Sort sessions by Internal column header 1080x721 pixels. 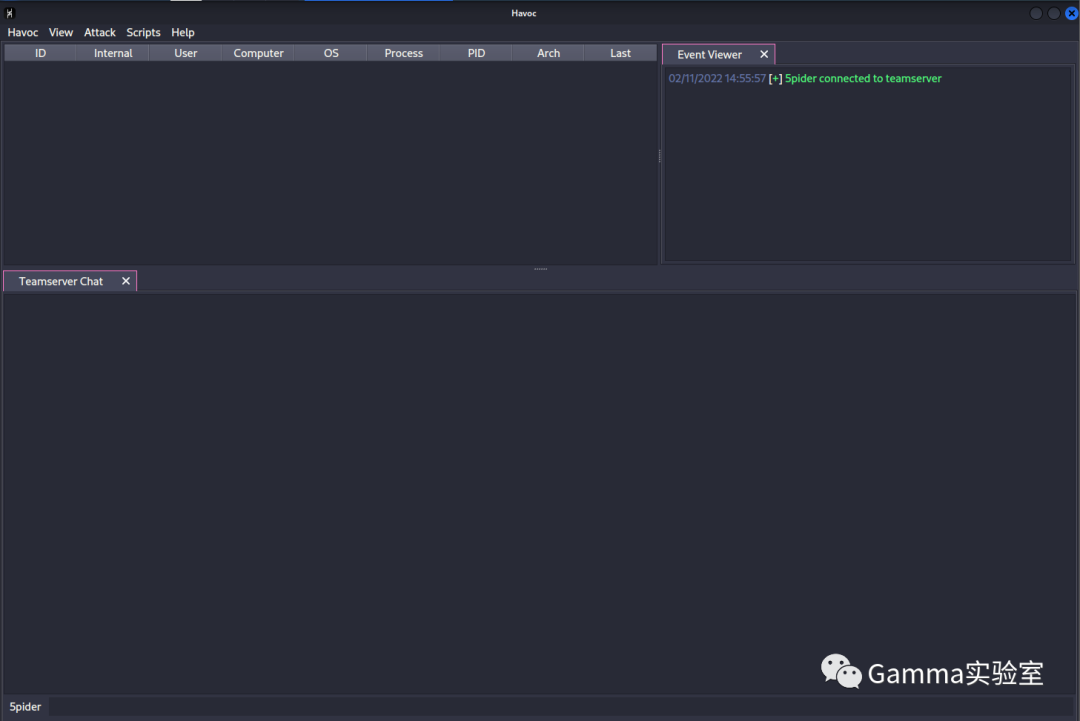coord(113,53)
